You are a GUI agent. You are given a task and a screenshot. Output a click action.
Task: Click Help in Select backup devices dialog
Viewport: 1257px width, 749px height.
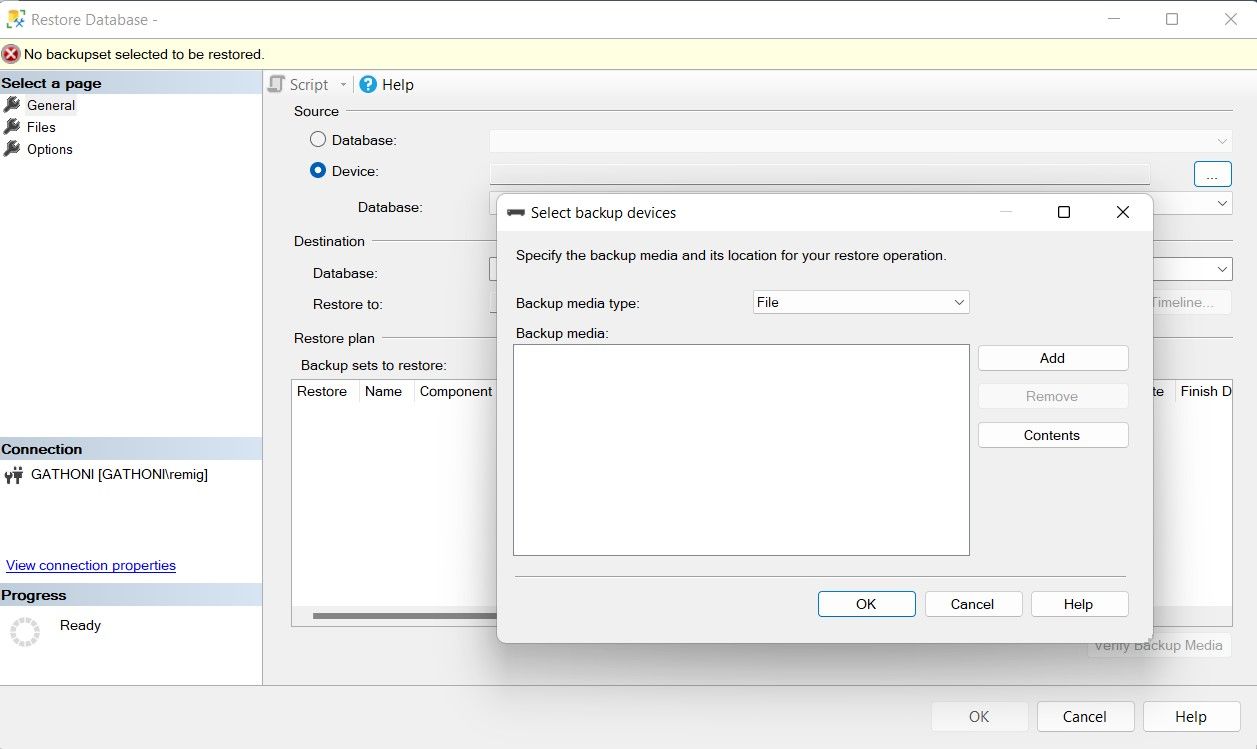(1079, 604)
